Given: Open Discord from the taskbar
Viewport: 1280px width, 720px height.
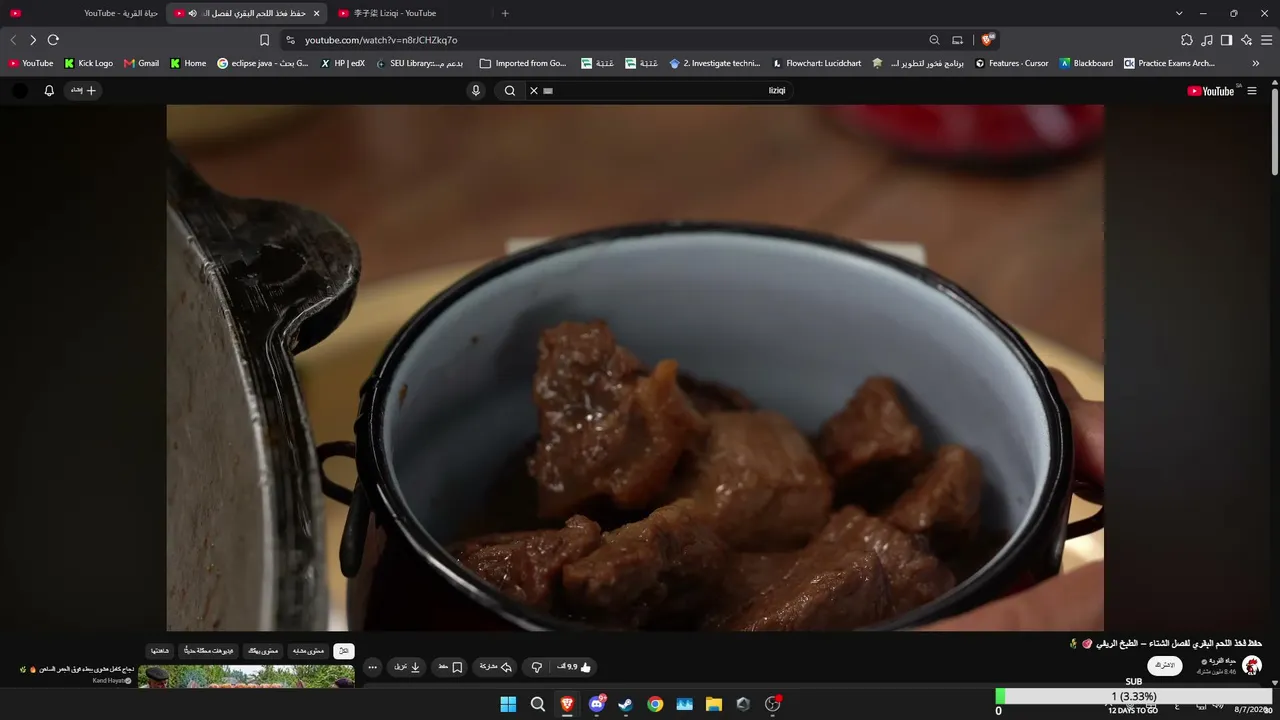Looking at the screenshot, I should [597, 704].
